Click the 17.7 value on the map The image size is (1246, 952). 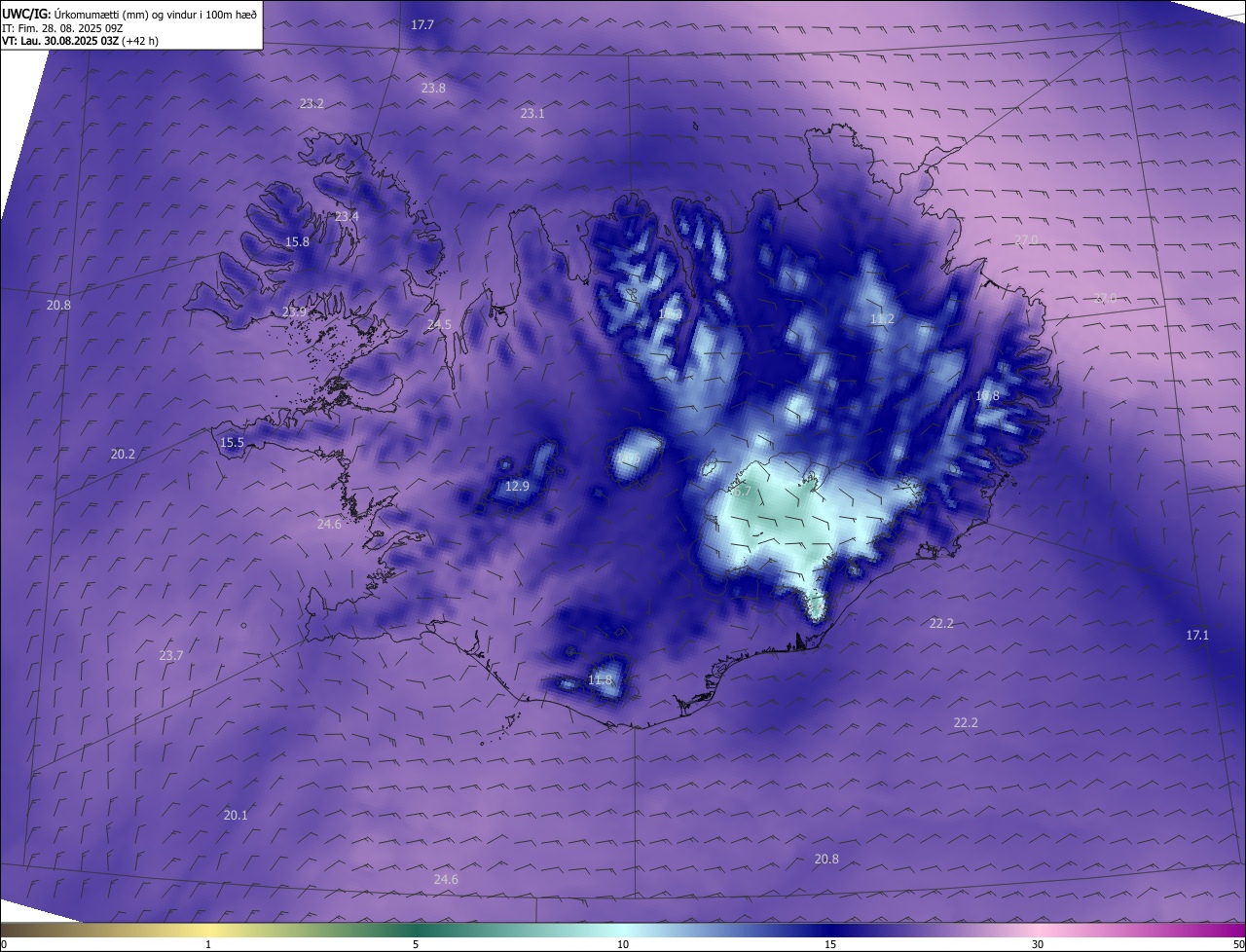(422, 25)
